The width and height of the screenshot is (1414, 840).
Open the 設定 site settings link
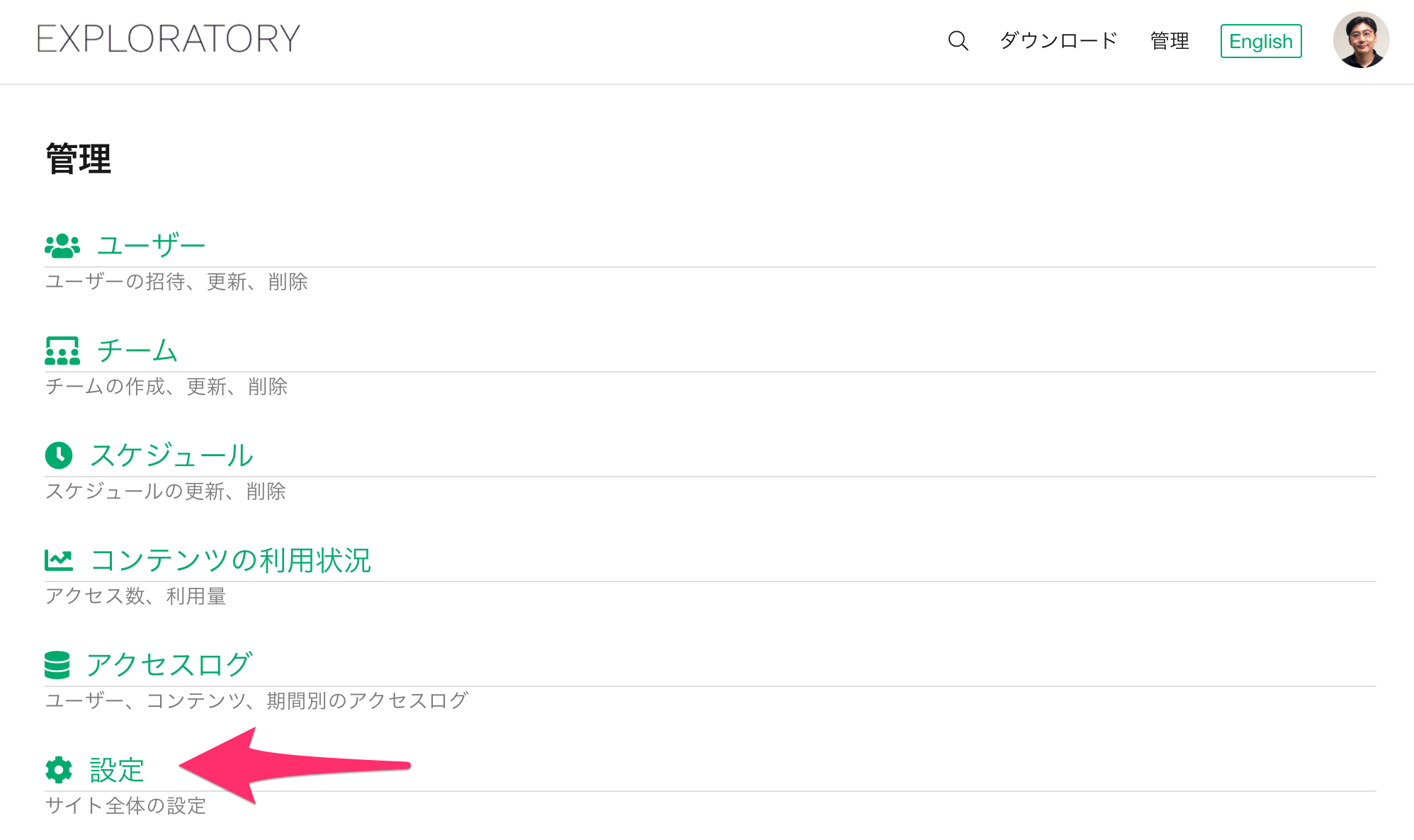(117, 770)
